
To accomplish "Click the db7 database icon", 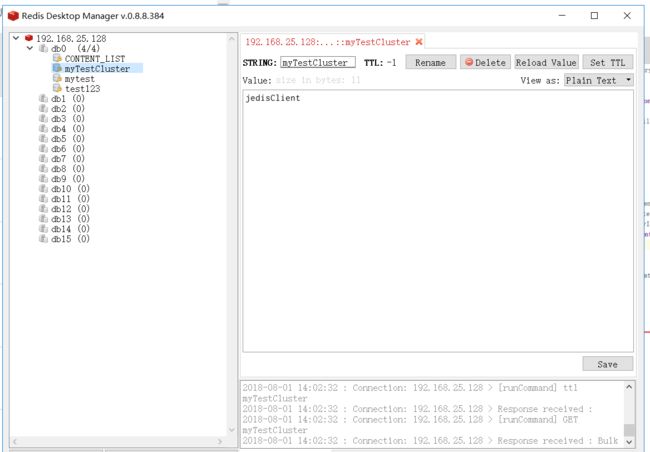I will (x=43, y=158).
